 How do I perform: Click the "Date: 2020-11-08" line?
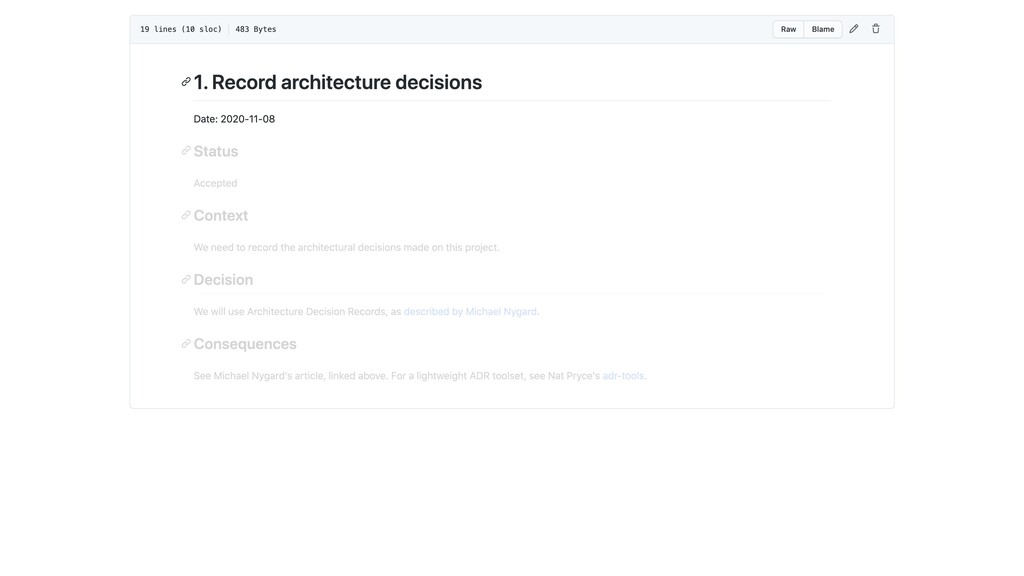tap(234, 119)
